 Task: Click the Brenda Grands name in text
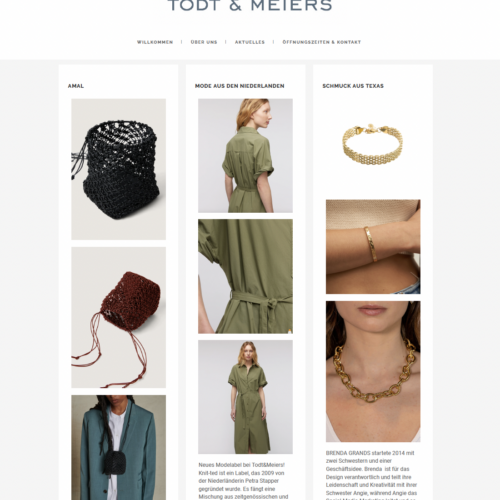click(x=348, y=453)
